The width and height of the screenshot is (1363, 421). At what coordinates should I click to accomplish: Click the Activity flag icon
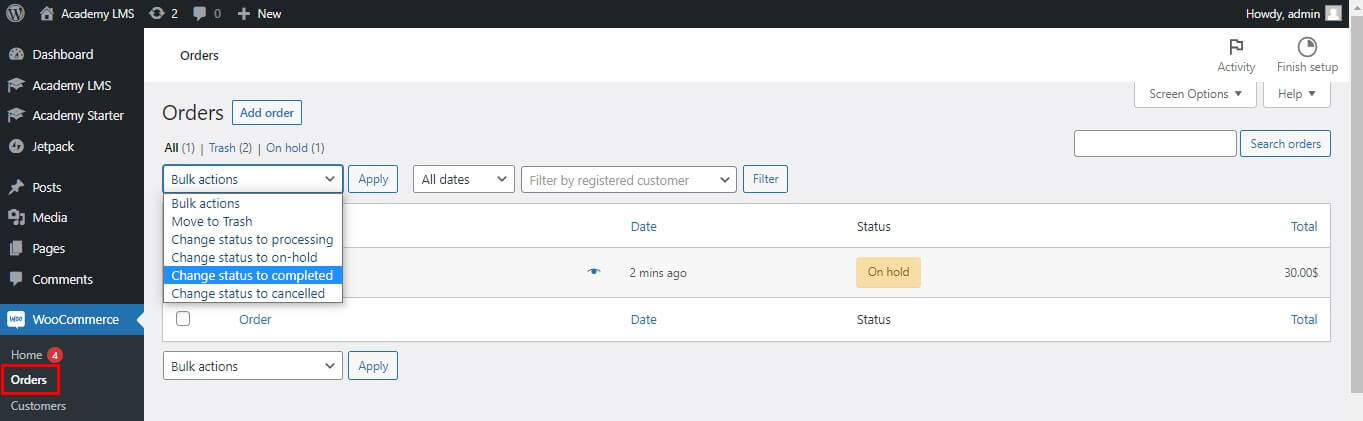click(1236, 47)
